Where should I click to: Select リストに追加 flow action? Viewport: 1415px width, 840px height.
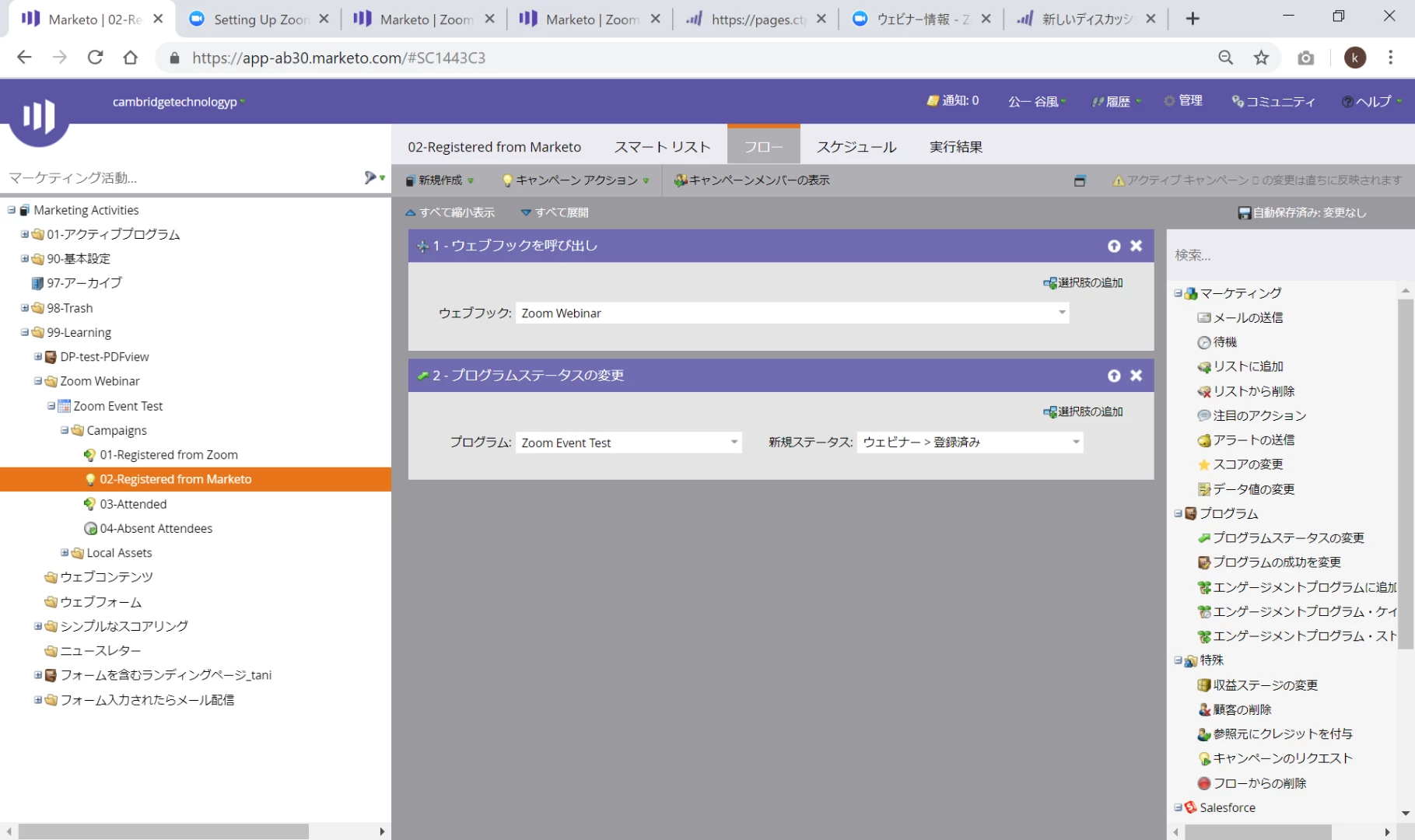click(x=1240, y=366)
